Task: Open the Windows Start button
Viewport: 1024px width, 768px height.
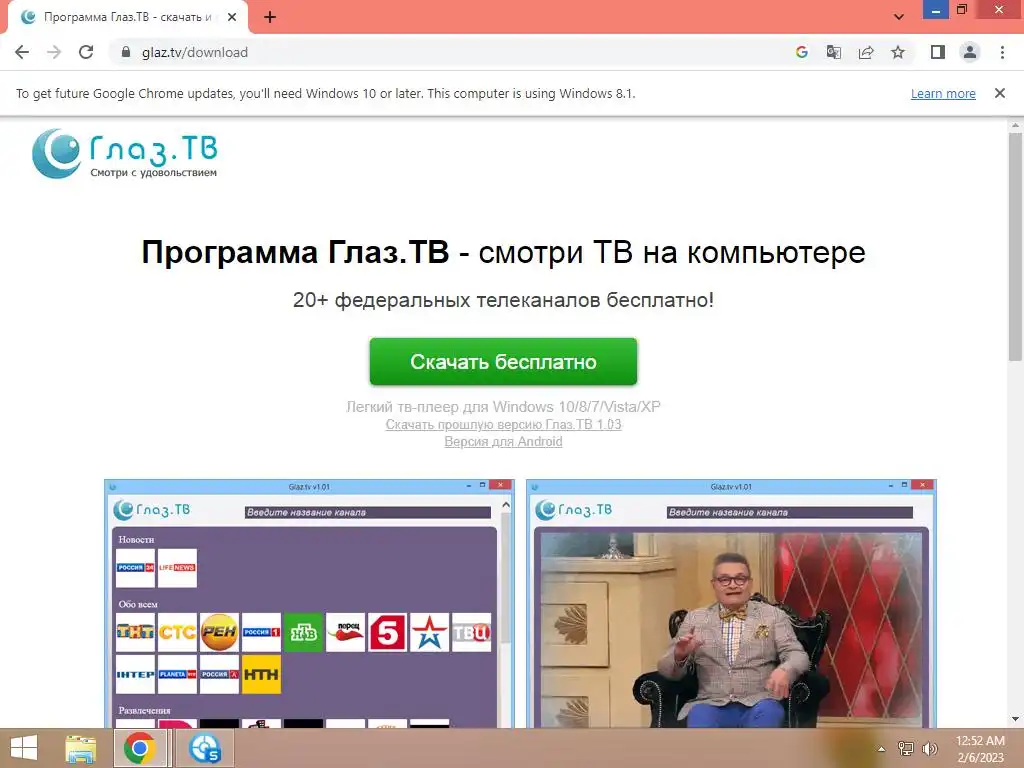Action: pos(24,748)
